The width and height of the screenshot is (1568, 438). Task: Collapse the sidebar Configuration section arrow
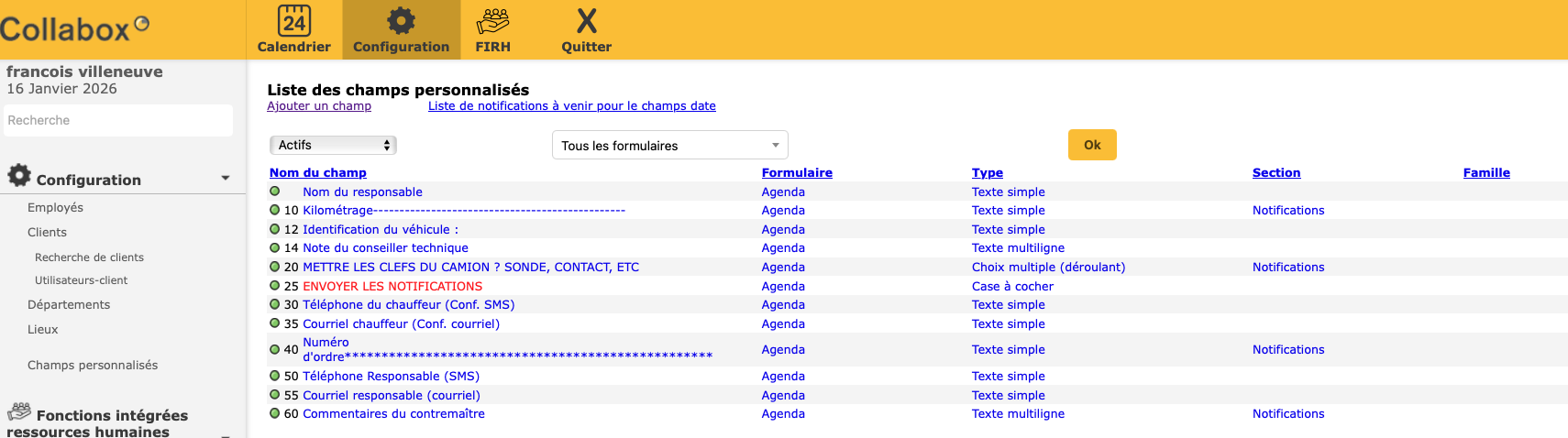tap(226, 179)
